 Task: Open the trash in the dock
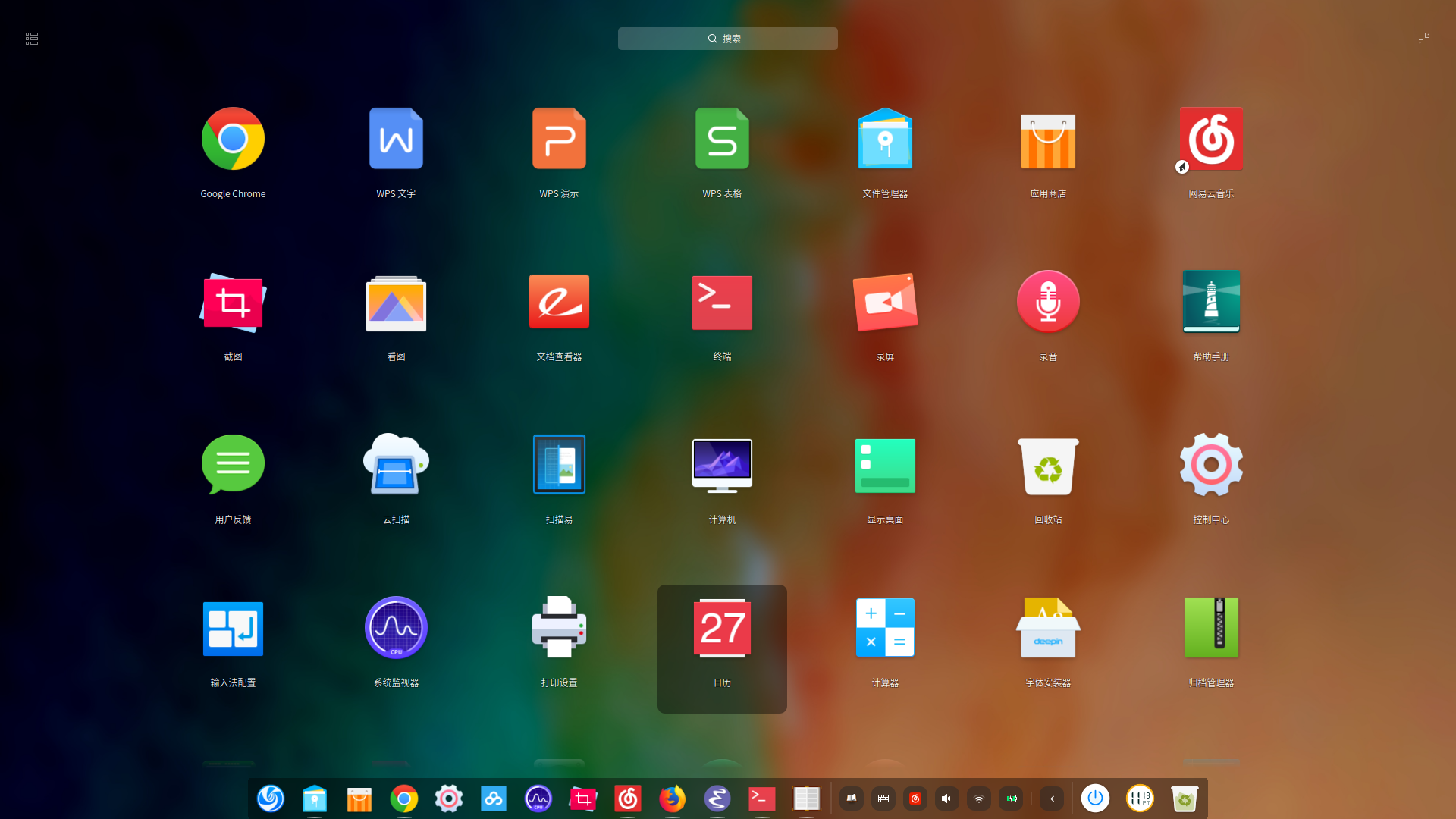(1185, 799)
